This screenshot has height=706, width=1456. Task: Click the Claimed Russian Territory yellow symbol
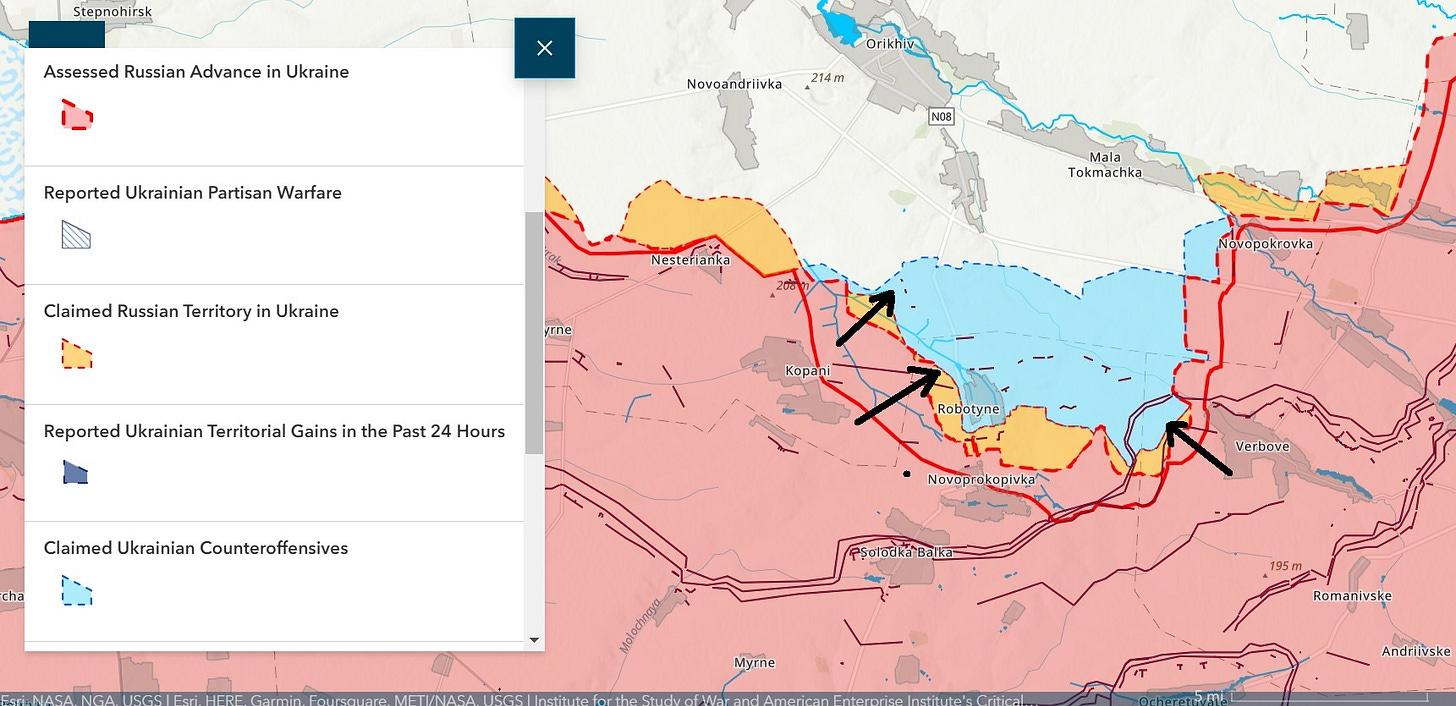point(77,354)
